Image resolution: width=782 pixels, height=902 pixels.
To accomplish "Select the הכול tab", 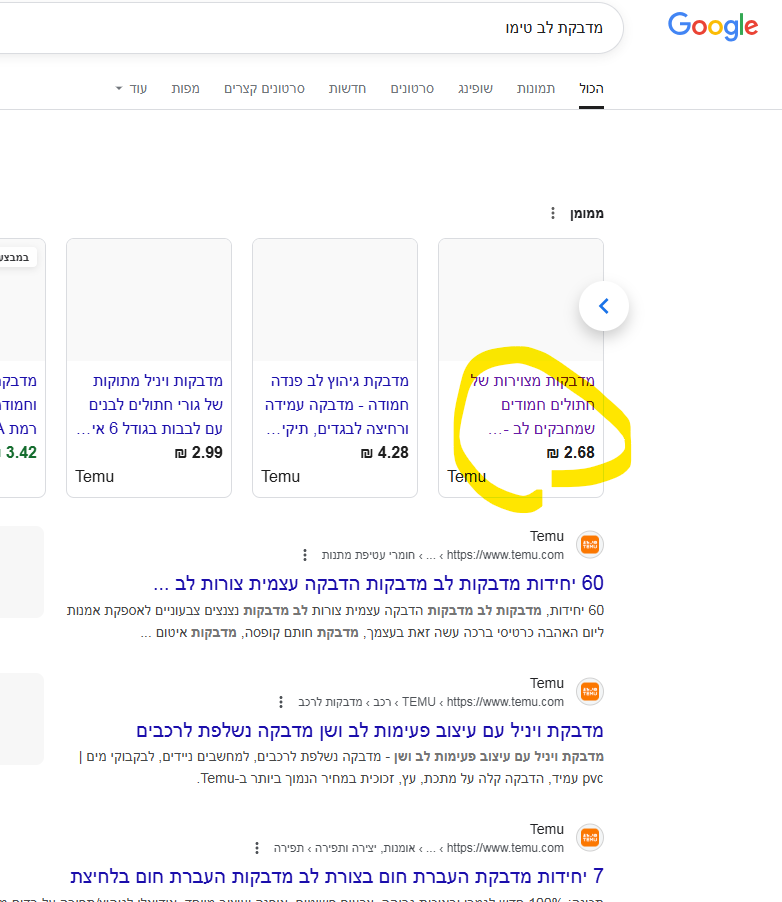I will (591, 89).
